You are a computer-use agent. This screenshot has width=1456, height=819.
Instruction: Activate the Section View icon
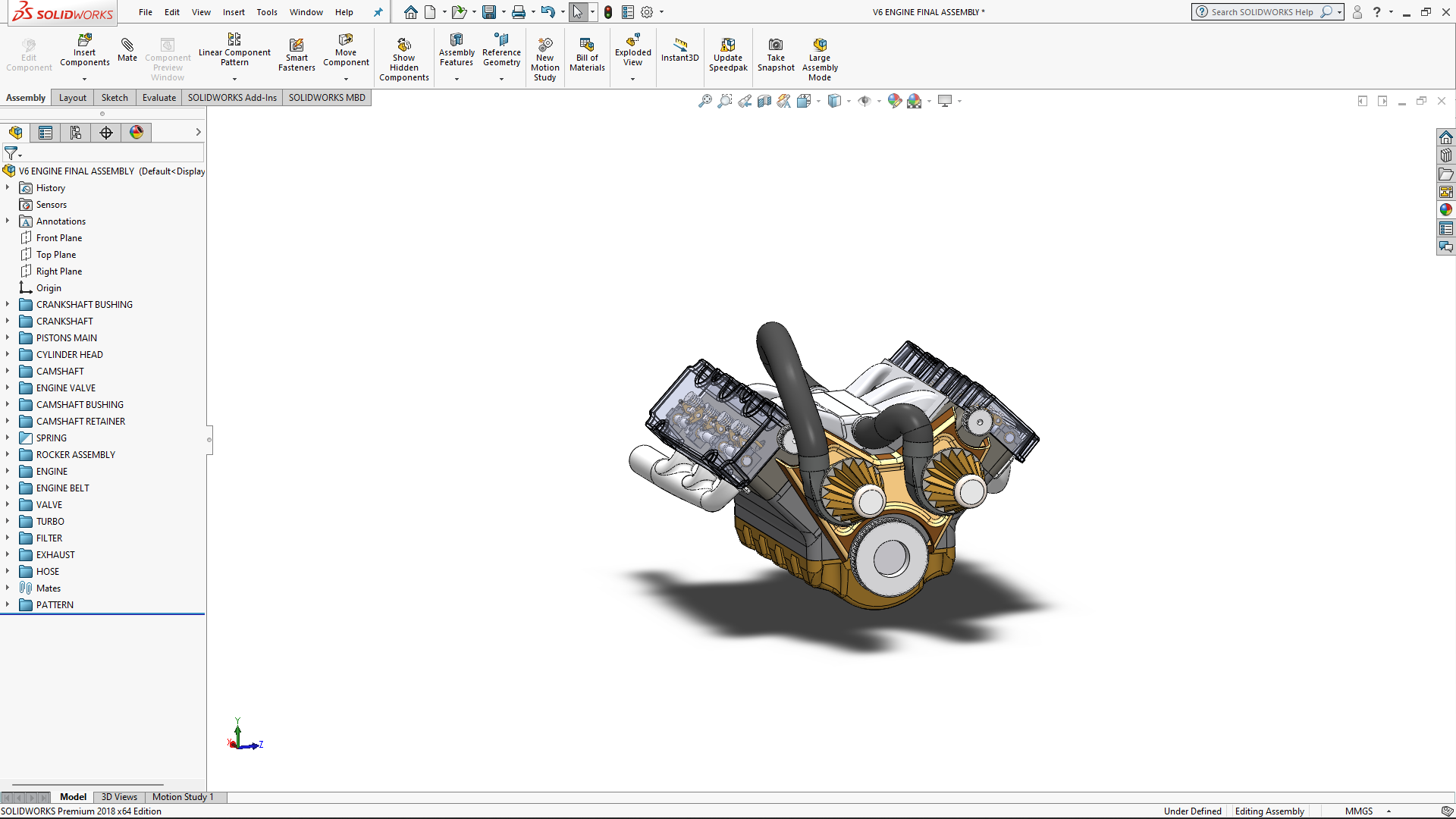pyautogui.click(x=764, y=101)
